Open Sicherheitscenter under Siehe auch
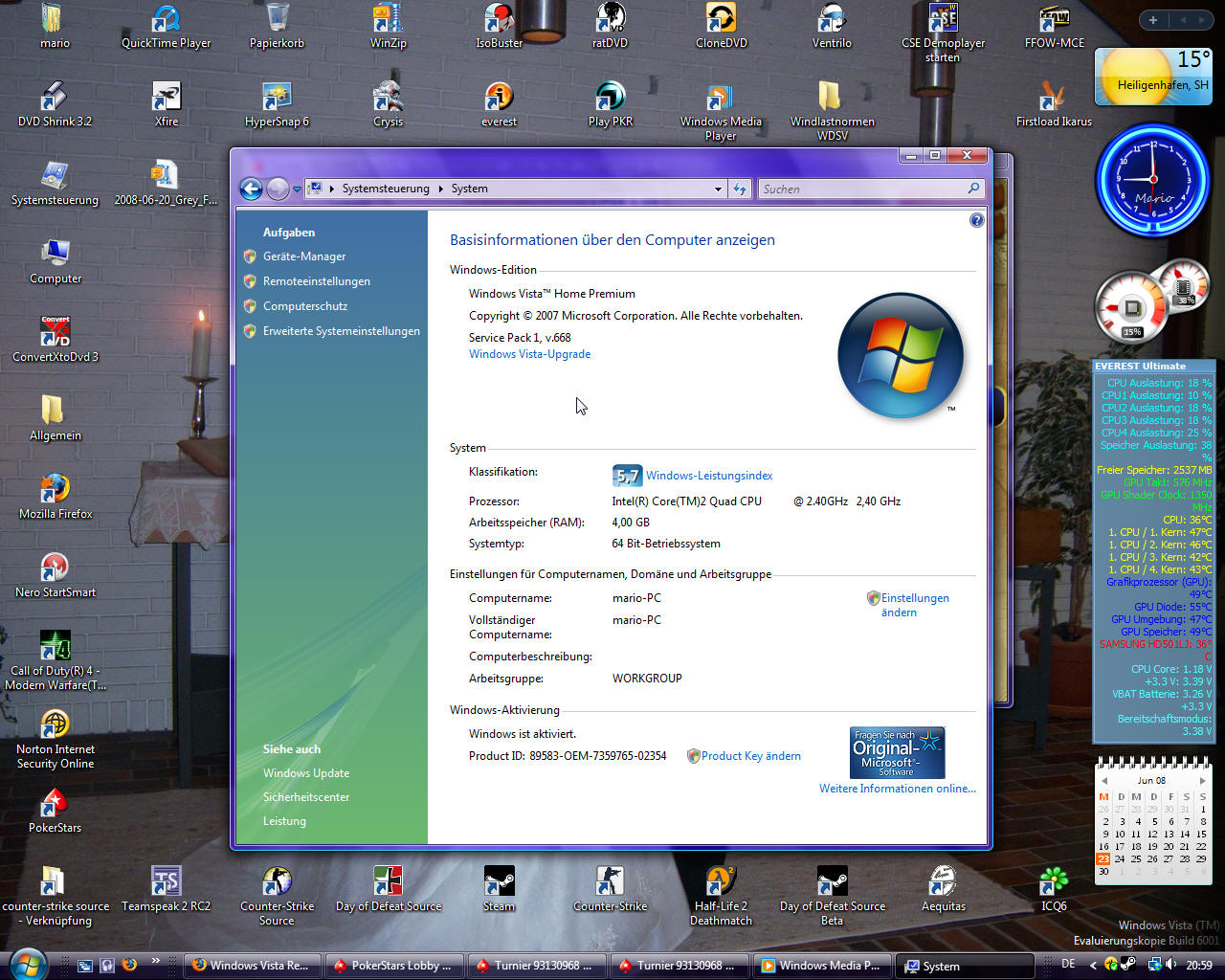Image resolution: width=1225 pixels, height=980 pixels. [x=306, y=797]
